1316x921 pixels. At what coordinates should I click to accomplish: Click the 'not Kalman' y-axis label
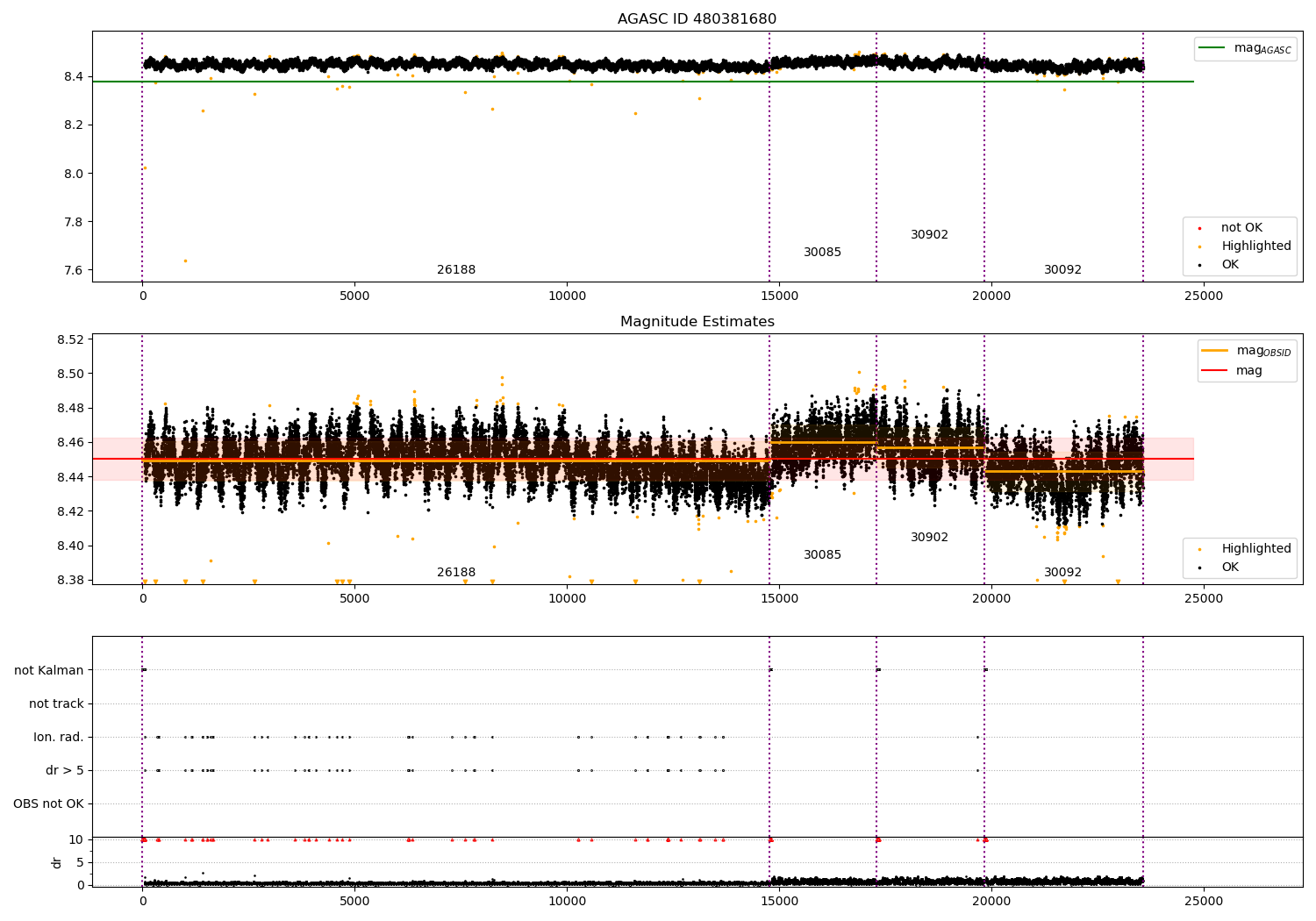coord(49,670)
